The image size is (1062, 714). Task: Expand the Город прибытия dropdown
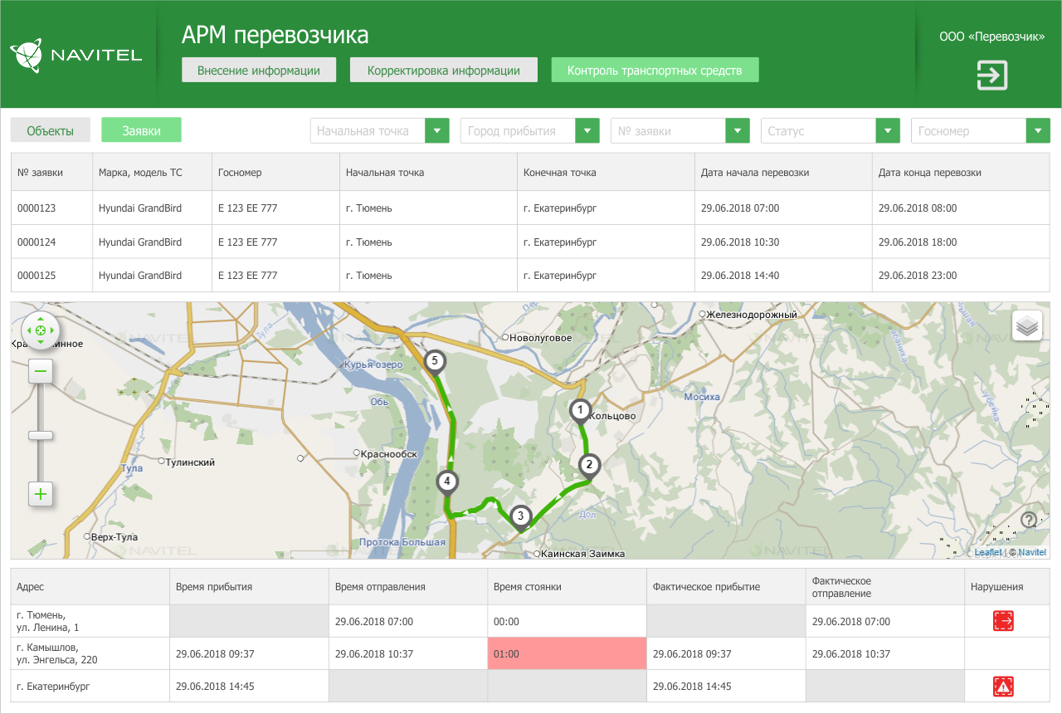(588, 130)
